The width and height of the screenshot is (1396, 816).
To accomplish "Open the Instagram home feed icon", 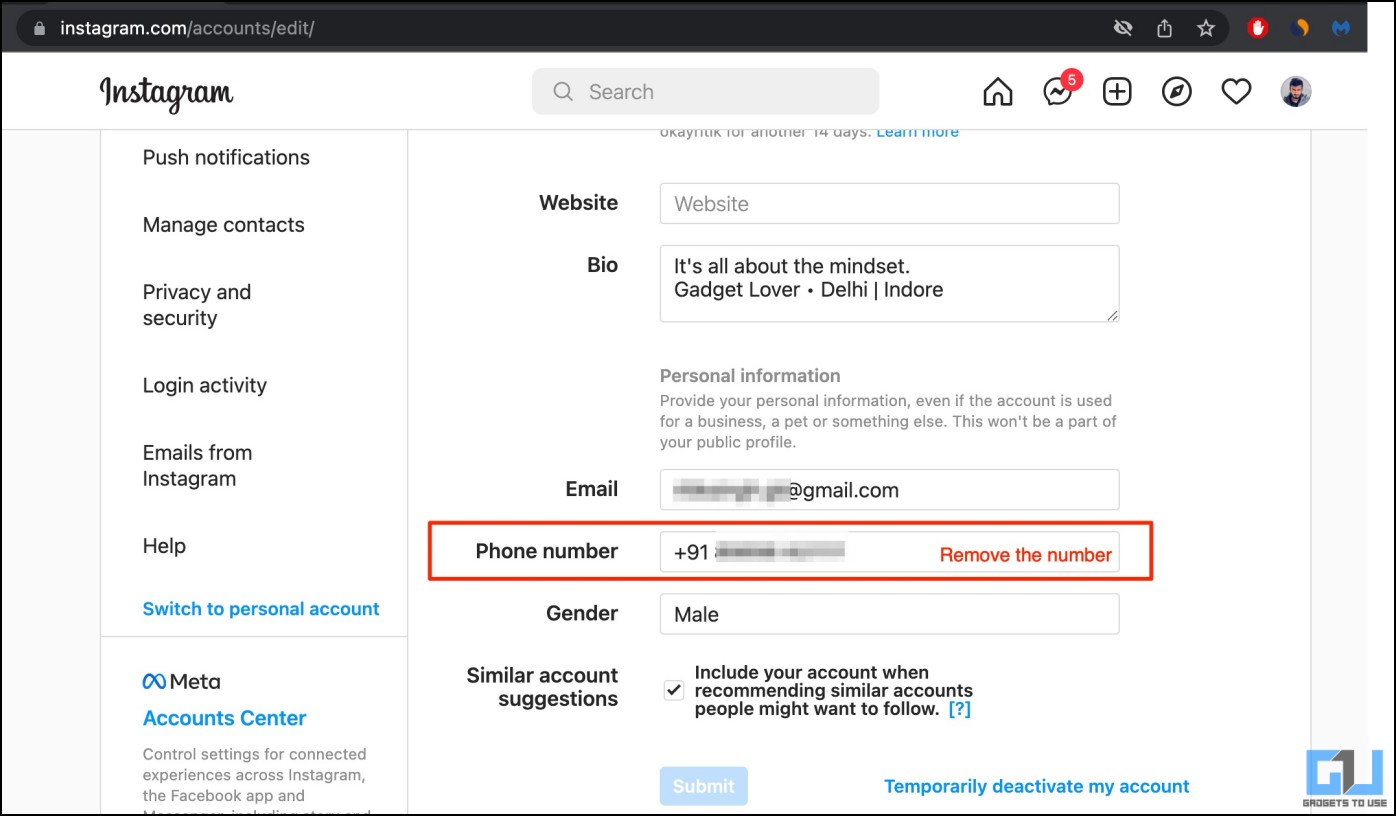I will [x=997, y=92].
